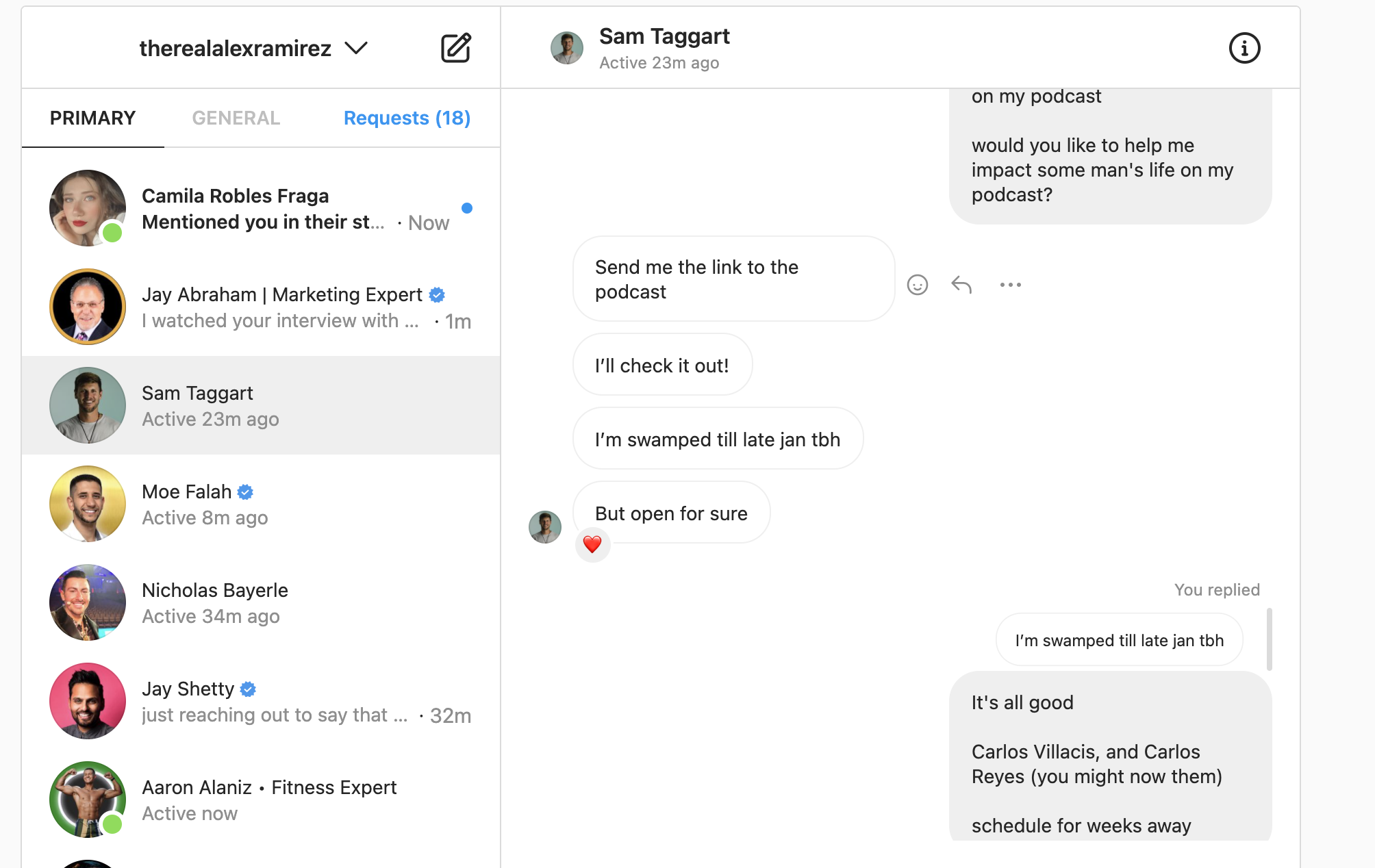Image resolution: width=1375 pixels, height=868 pixels.
Task: Open the conversation with Camila Robles Fraga
Action: (261, 208)
